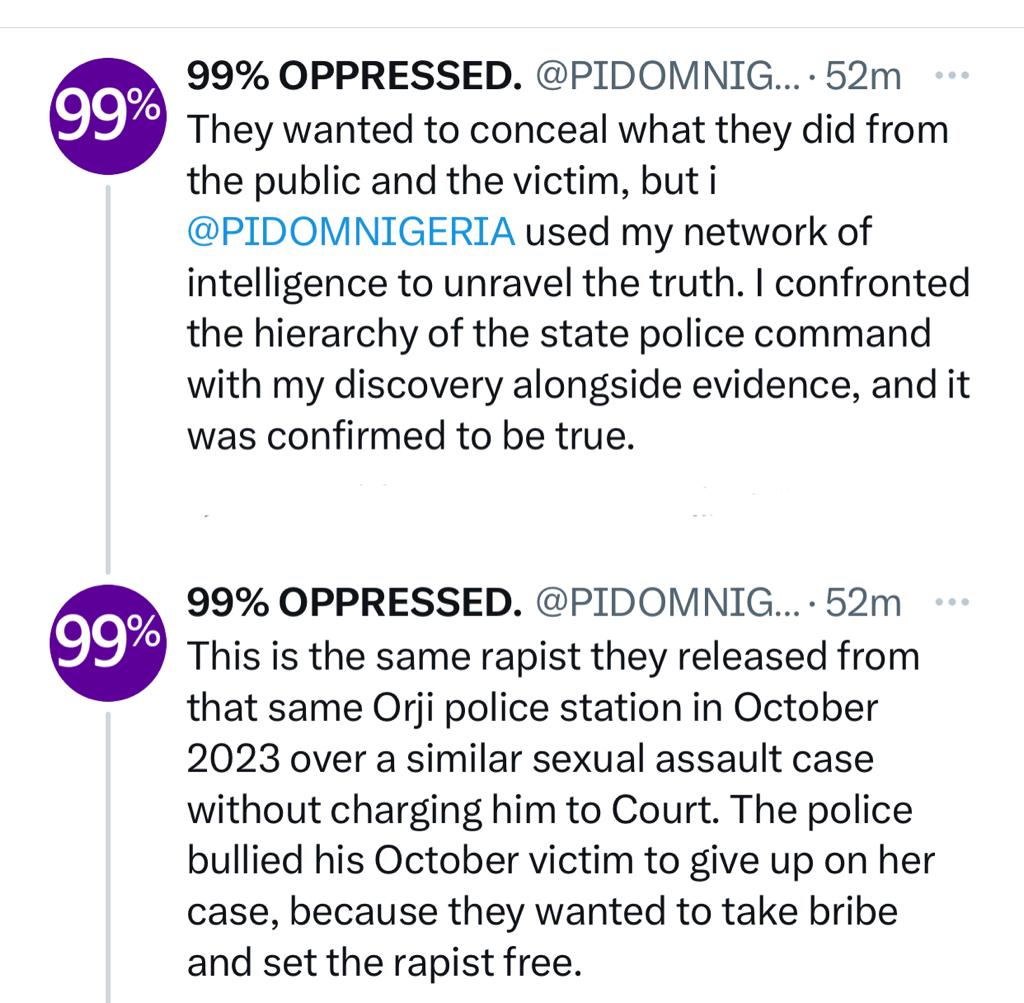This screenshot has width=1024, height=1003.
Task: Open the @PIDOMNIGERIA mention link
Action: (x=351, y=232)
